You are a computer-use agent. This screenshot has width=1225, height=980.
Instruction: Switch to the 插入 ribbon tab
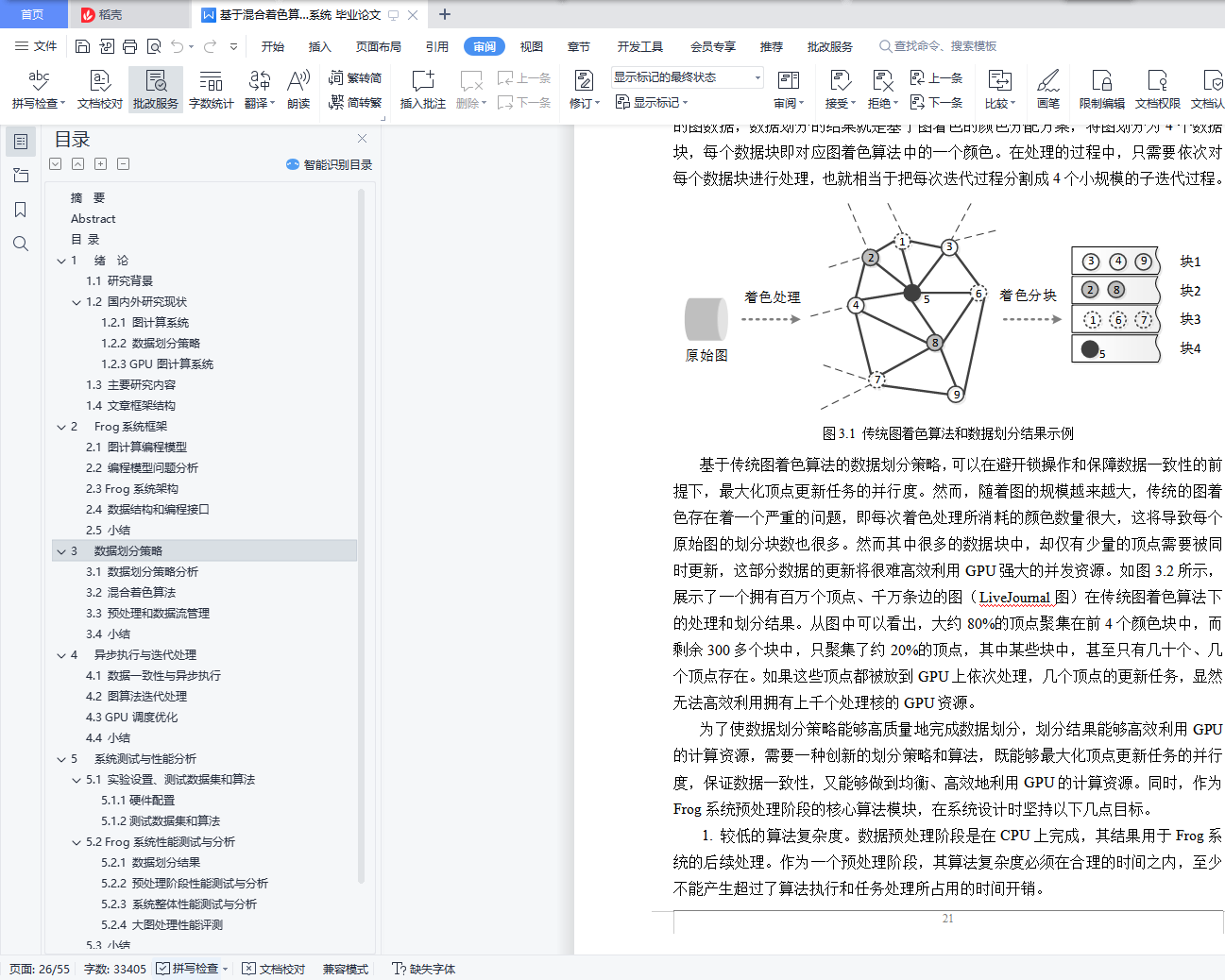[320, 46]
